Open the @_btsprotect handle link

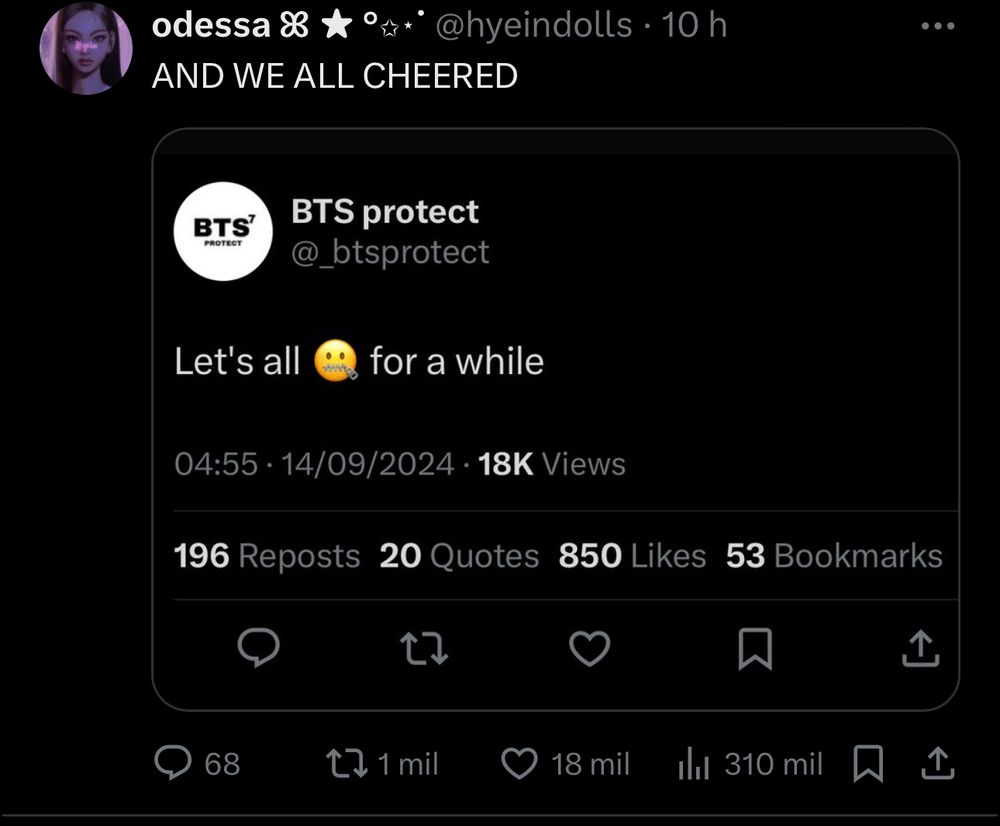click(390, 252)
